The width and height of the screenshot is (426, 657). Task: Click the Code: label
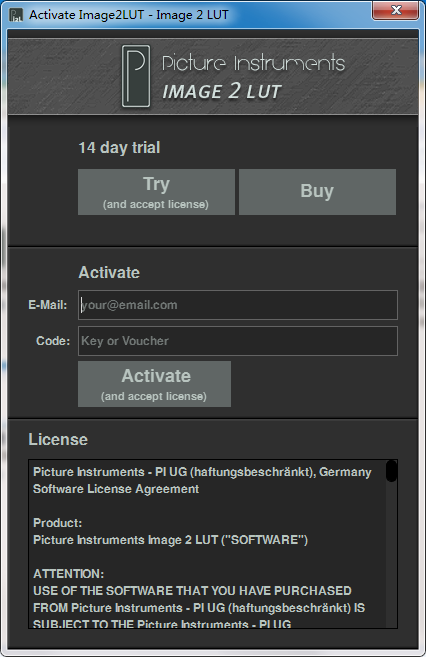point(53,341)
